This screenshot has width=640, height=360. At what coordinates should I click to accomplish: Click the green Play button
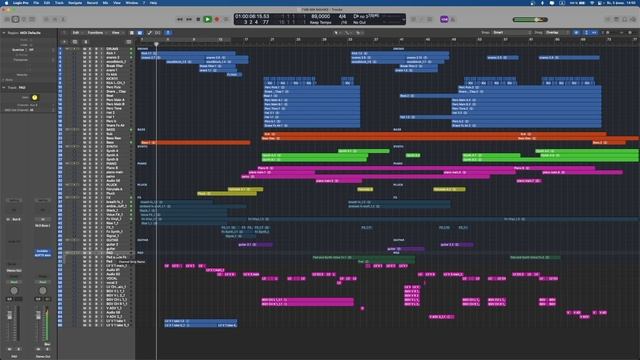207,19
